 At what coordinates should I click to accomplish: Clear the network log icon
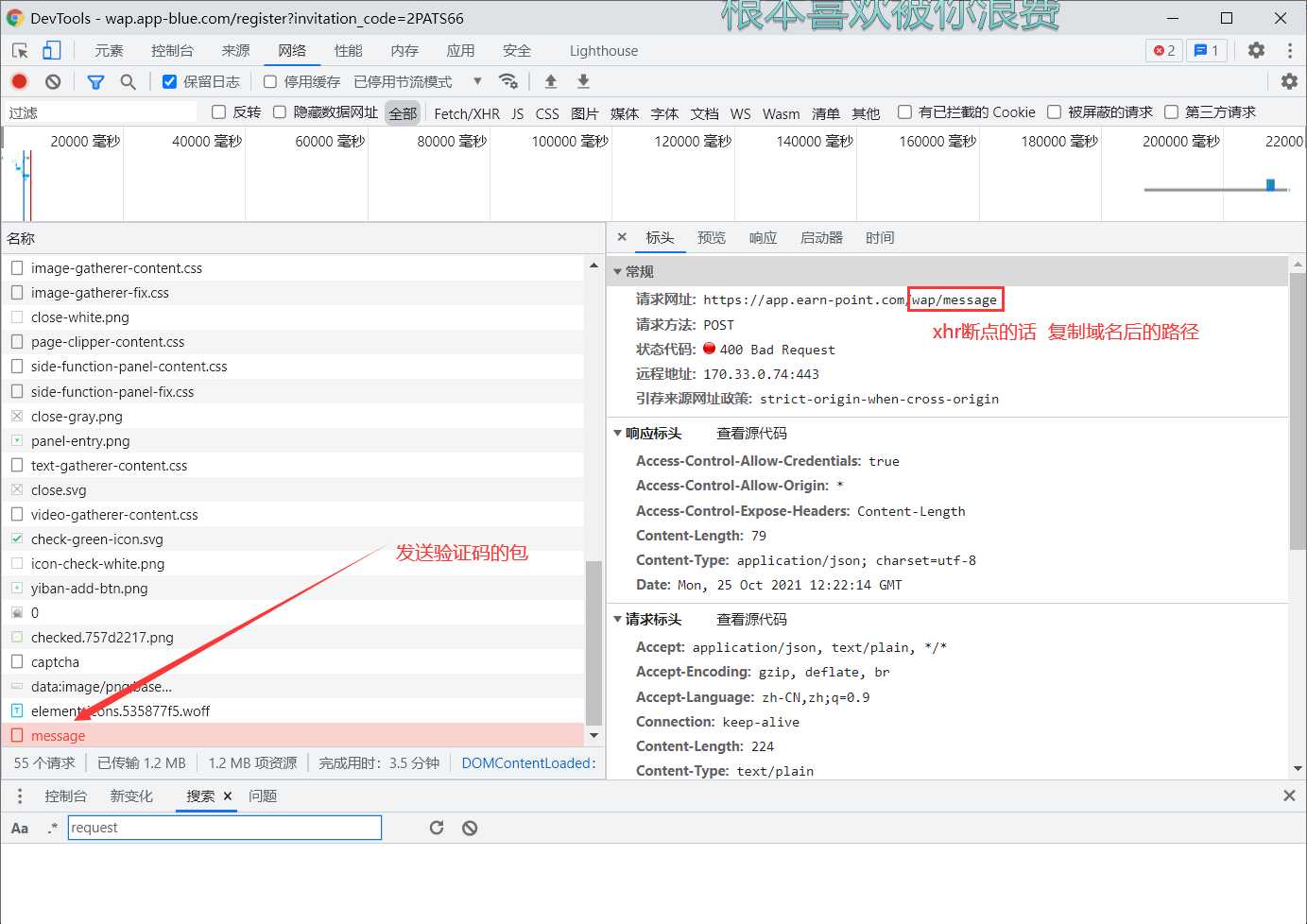(x=53, y=82)
